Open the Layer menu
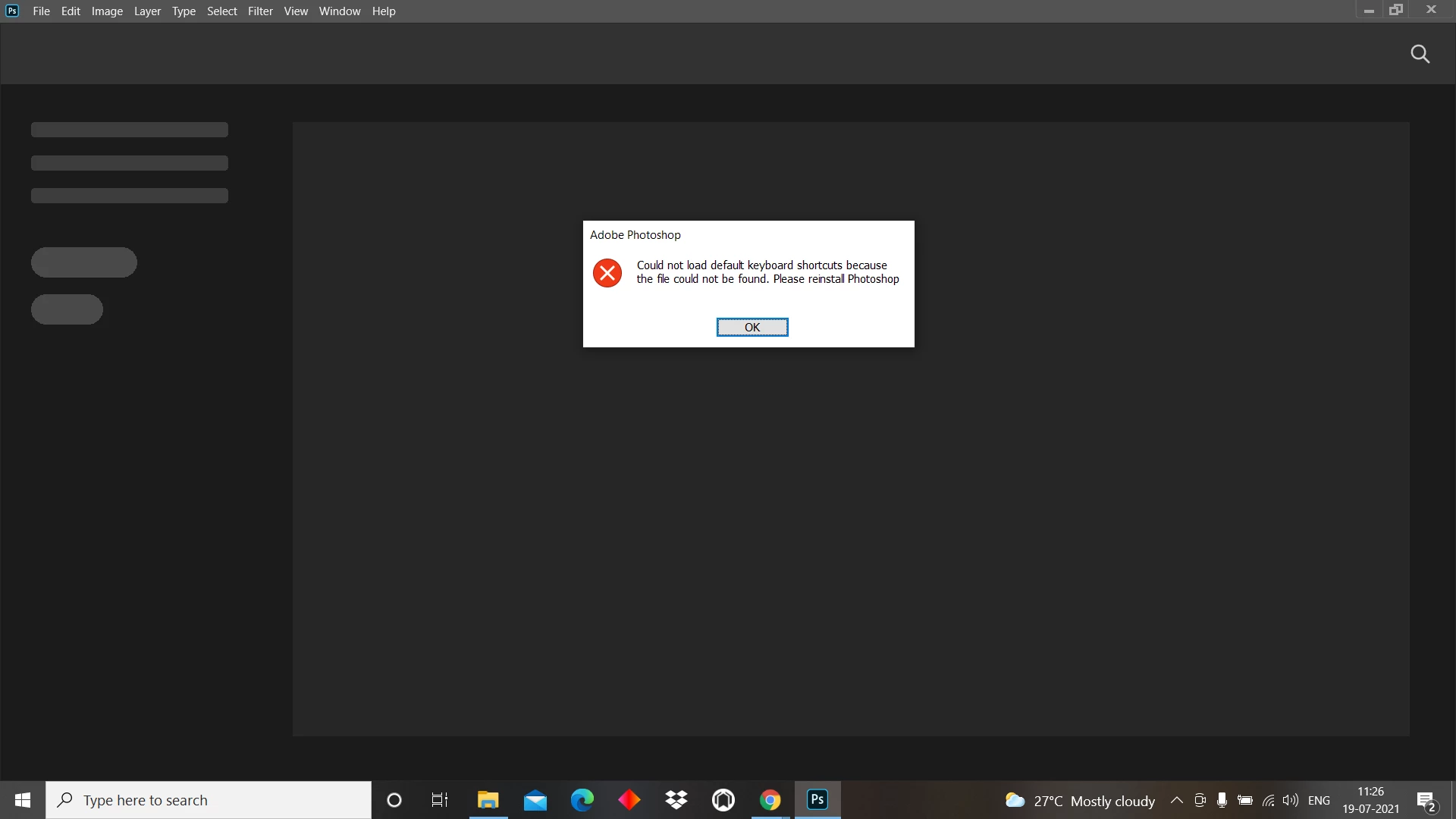1456x819 pixels. (147, 11)
